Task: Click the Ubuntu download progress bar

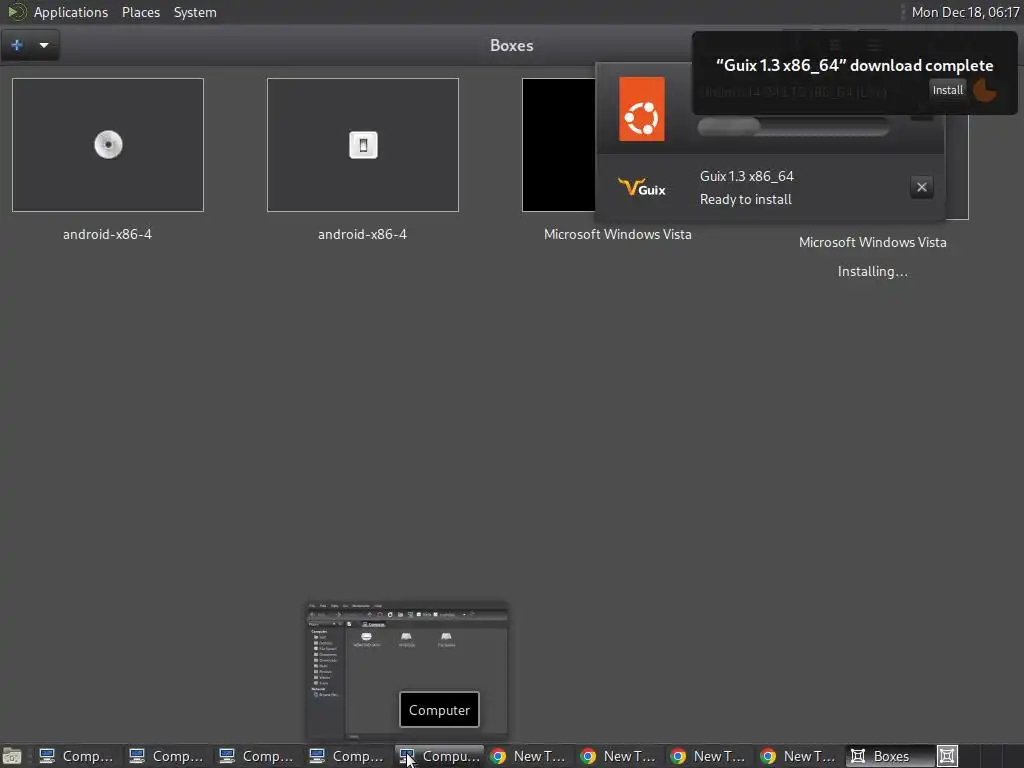Action: coord(793,127)
